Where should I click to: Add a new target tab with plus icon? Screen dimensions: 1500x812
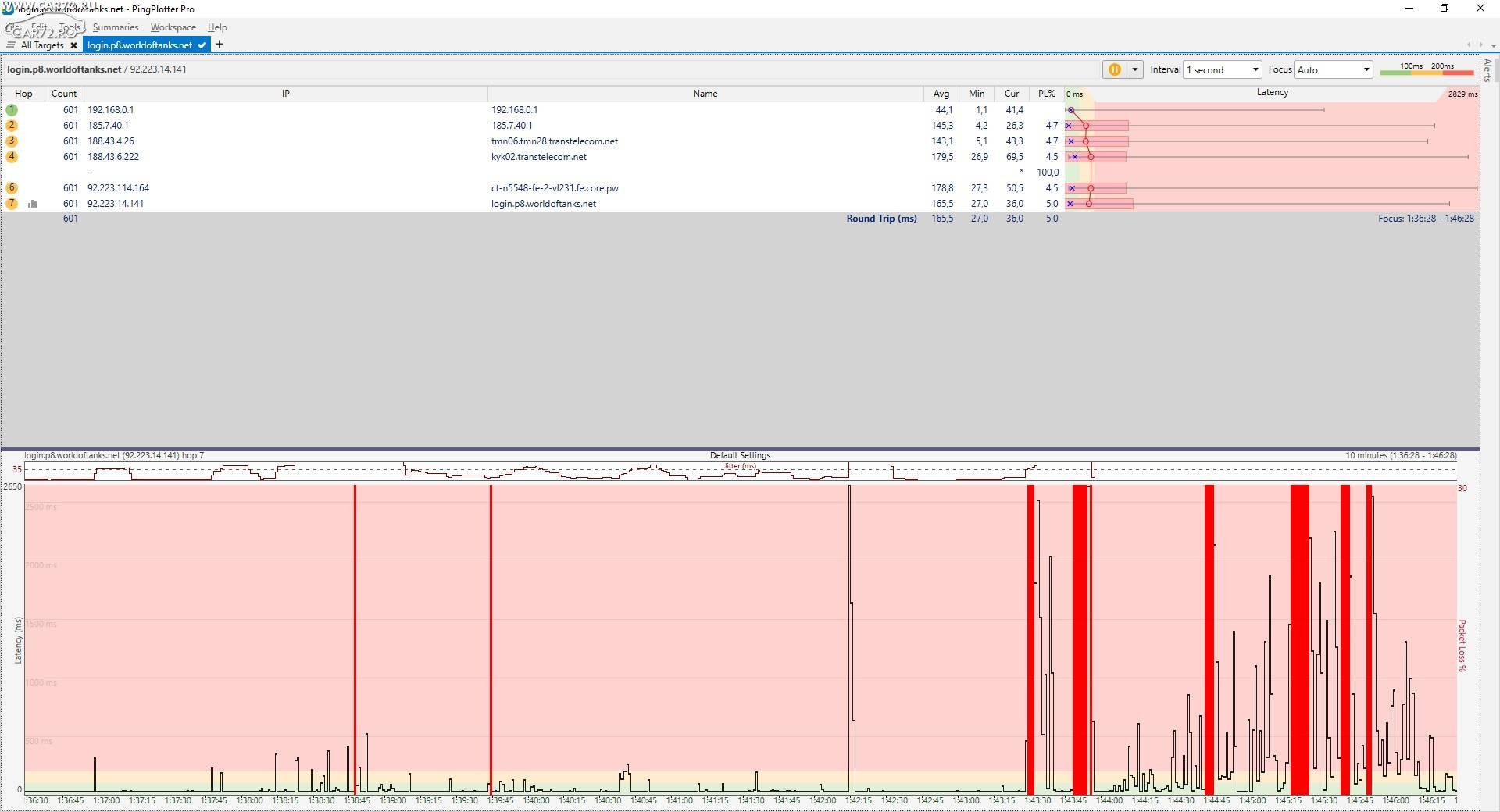point(220,45)
